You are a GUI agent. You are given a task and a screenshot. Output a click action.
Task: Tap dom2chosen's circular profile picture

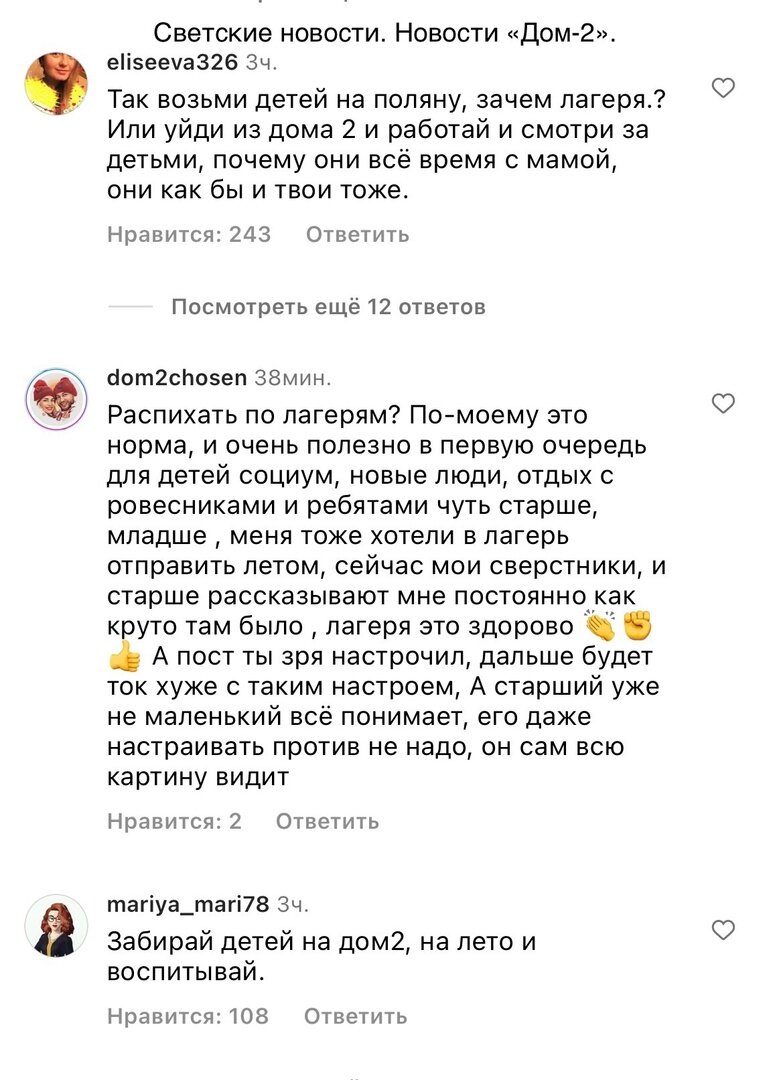(57, 394)
